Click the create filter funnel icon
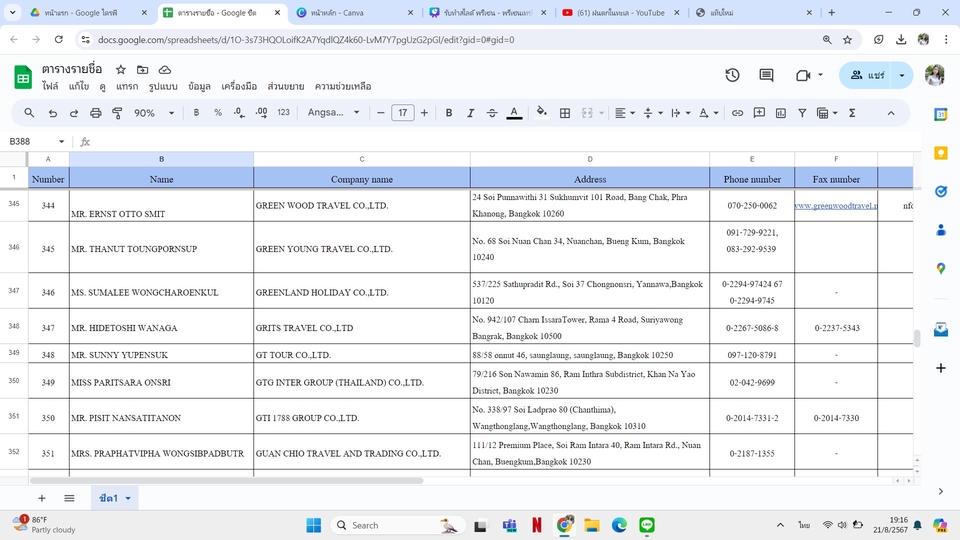960x540 pixels. click(802, 113)
